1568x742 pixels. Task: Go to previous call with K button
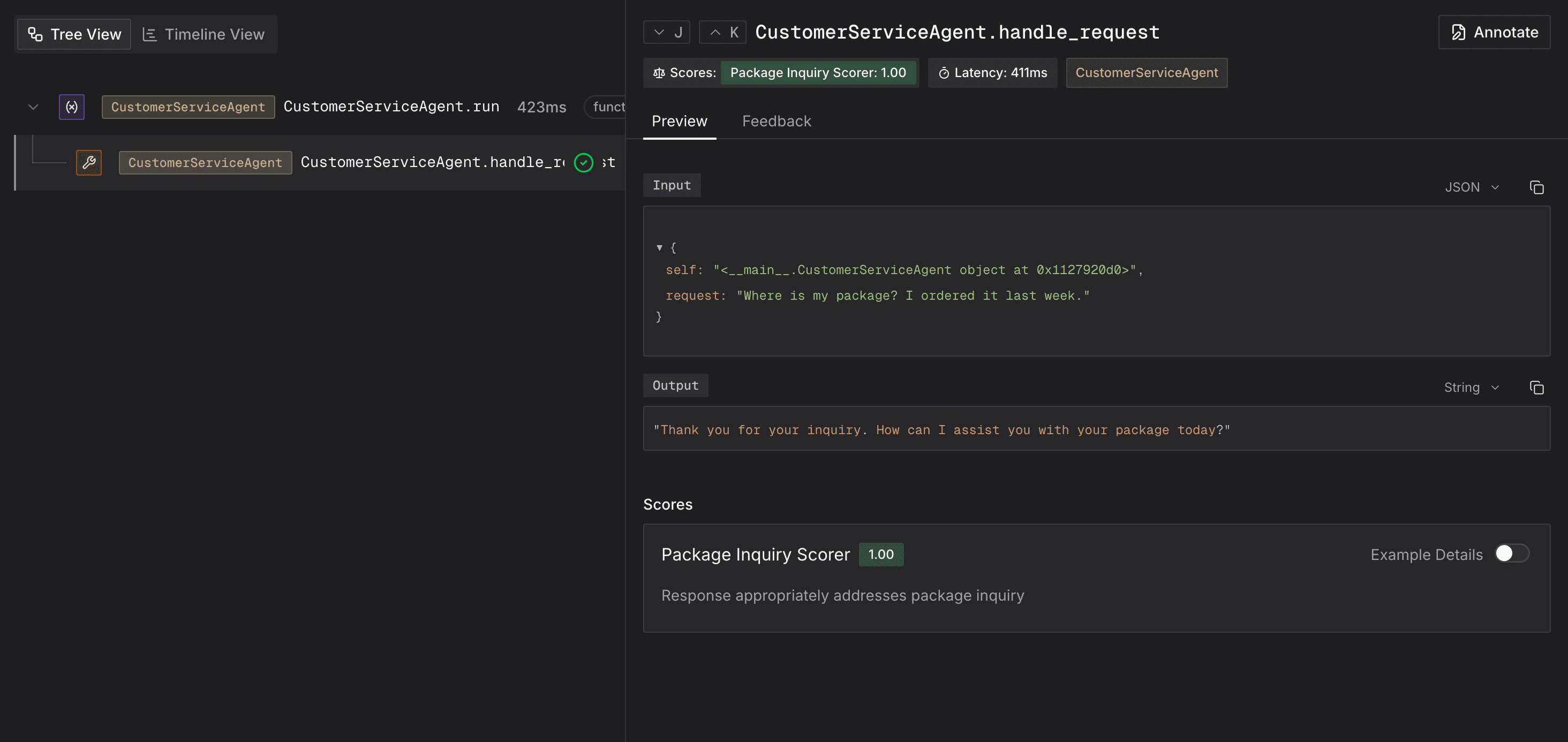point(722,32)
